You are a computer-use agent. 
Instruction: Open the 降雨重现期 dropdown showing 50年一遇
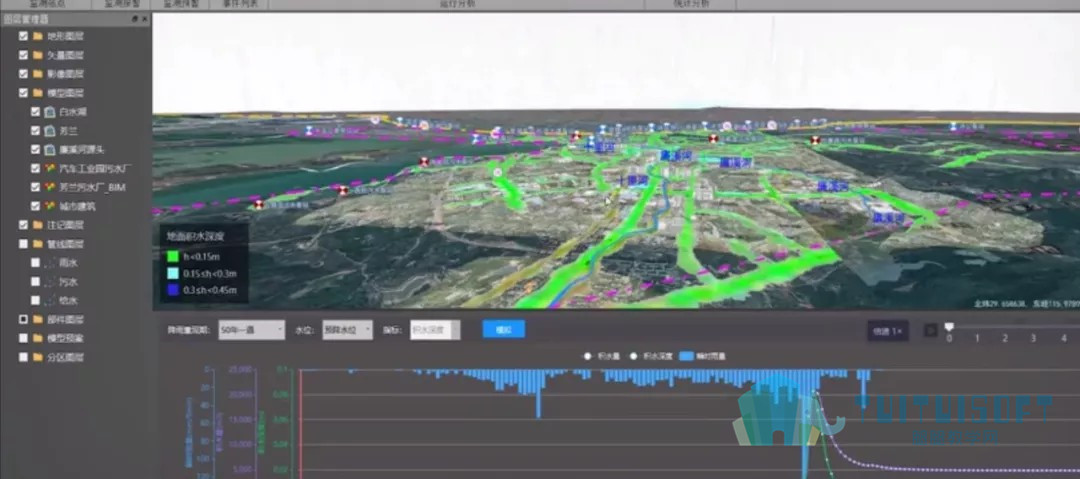251,330
